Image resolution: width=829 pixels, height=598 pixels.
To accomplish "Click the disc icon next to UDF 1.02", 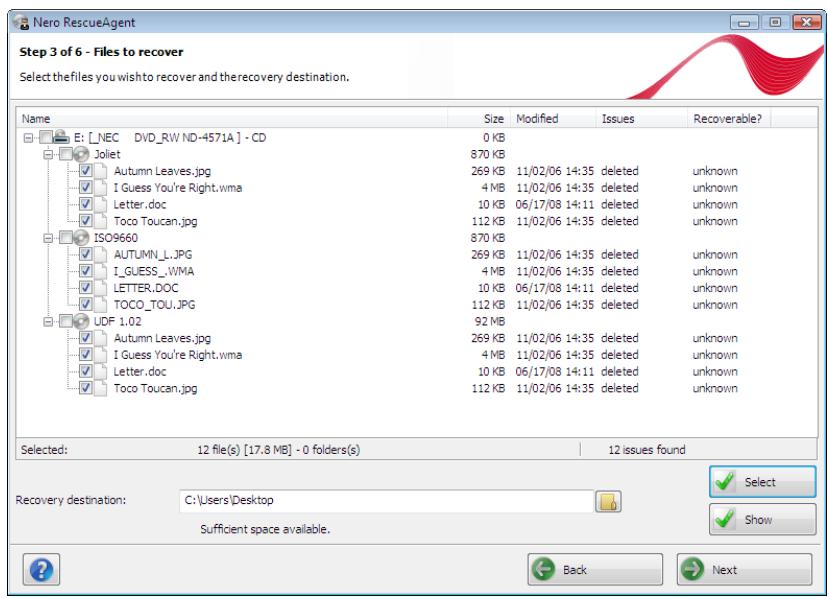I will click(81, 321).
